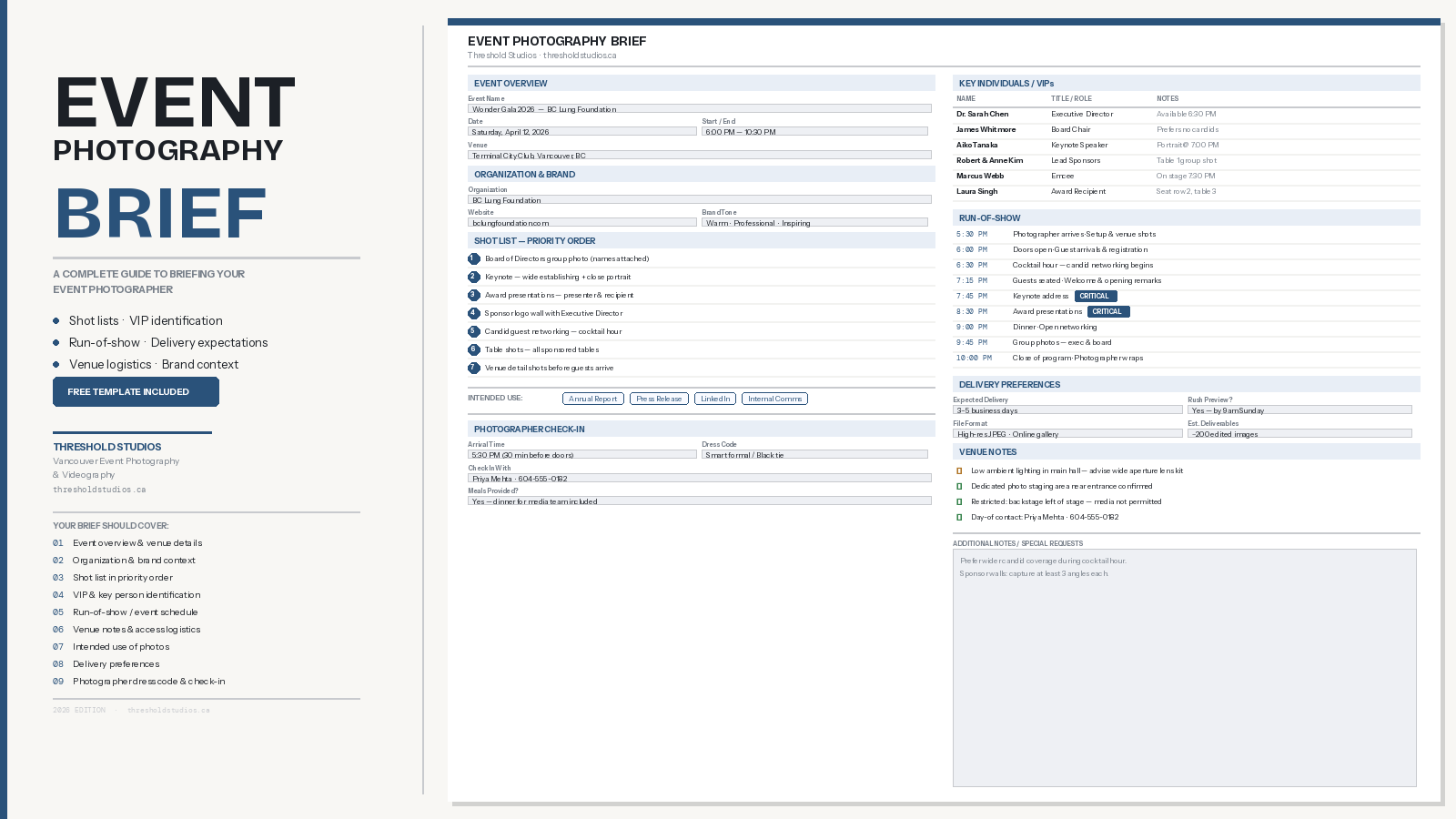The width and height of the screenshot is (1456, 819).
Task: Click the Event Name input field
Action: (x=699, y=109)
